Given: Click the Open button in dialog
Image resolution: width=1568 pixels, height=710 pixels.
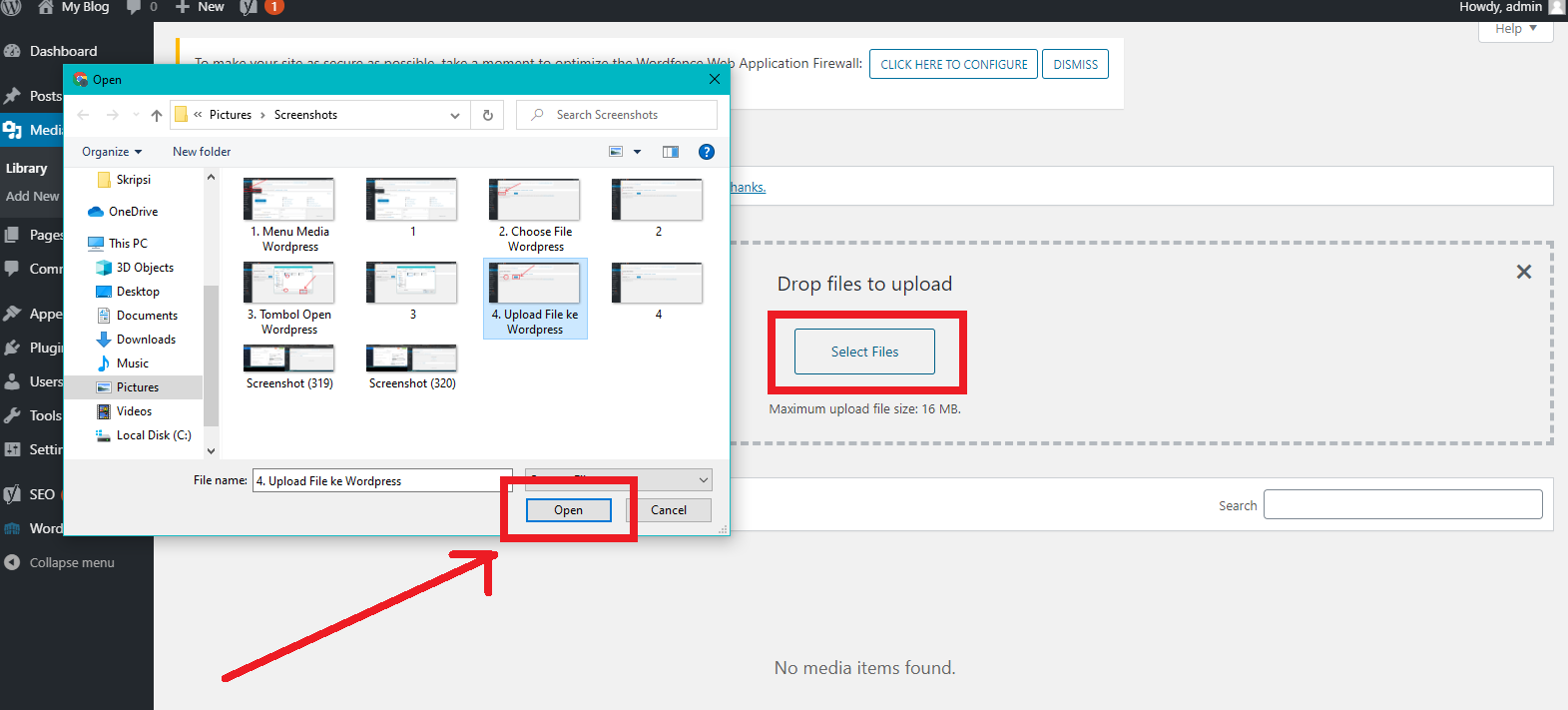Looking at the screenshot, I should 569,510.
